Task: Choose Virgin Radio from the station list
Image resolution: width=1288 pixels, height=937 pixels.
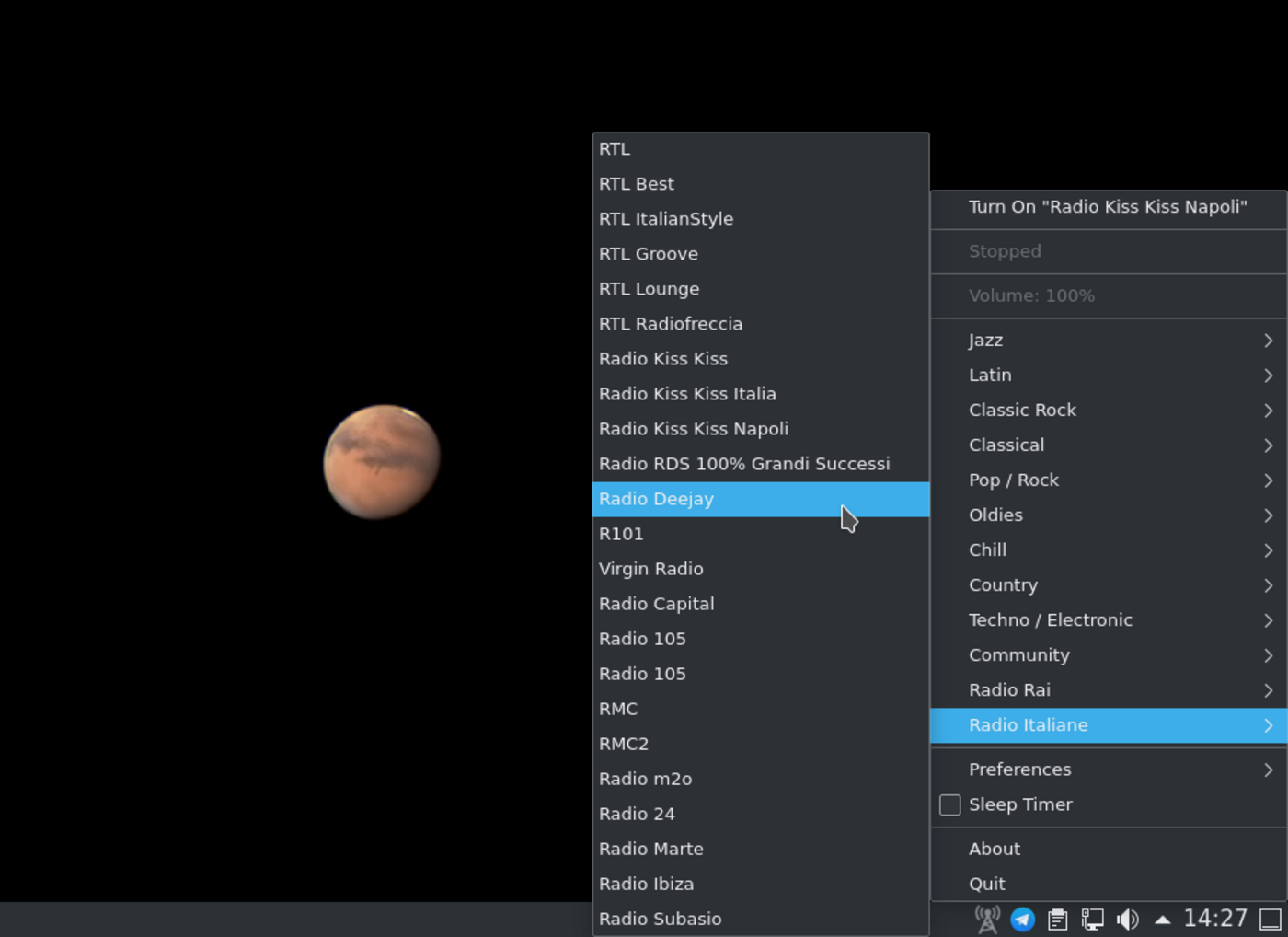Action: (650, 569)
